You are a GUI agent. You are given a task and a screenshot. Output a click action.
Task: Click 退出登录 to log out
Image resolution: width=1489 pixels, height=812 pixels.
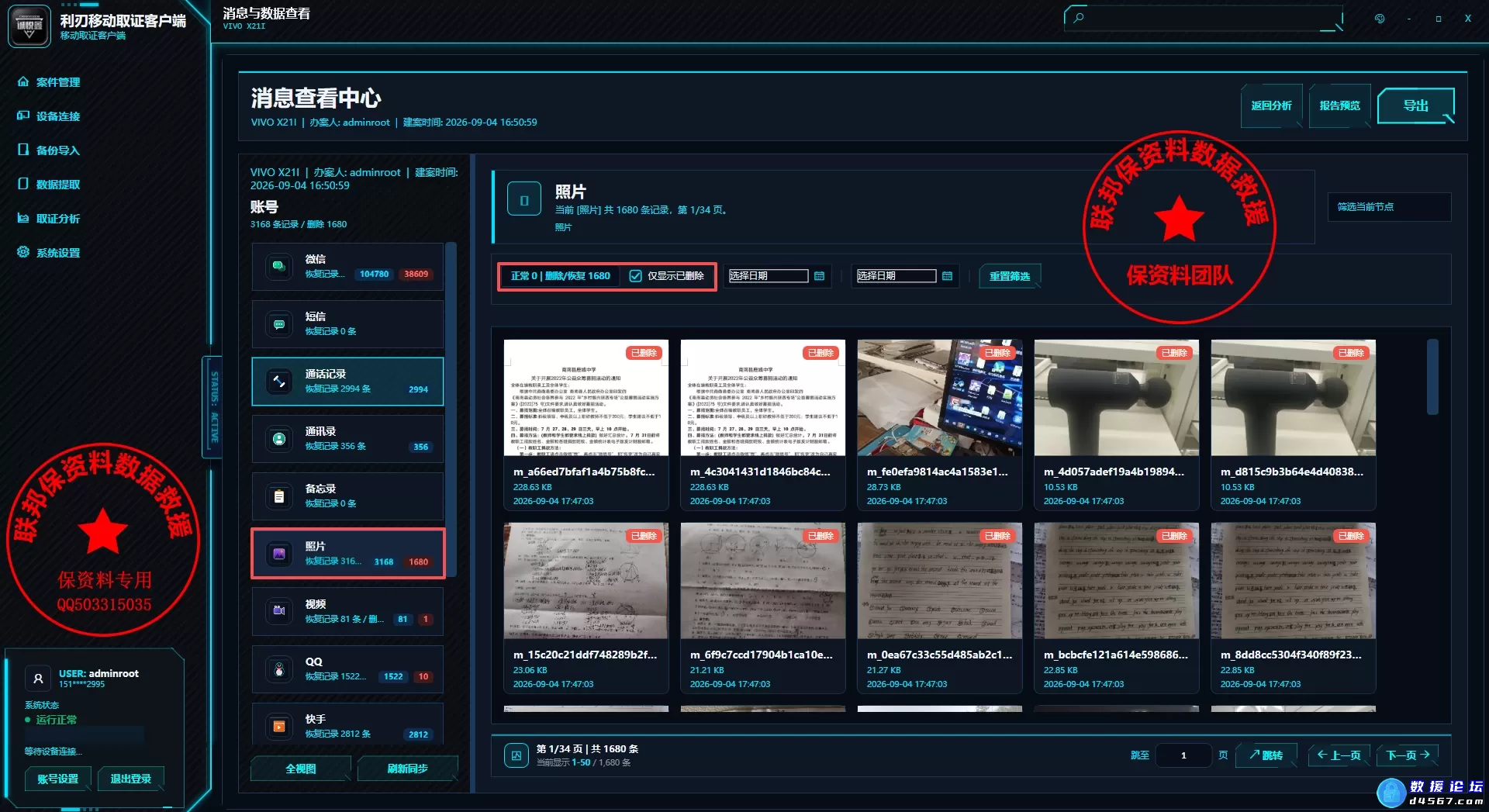130,779
